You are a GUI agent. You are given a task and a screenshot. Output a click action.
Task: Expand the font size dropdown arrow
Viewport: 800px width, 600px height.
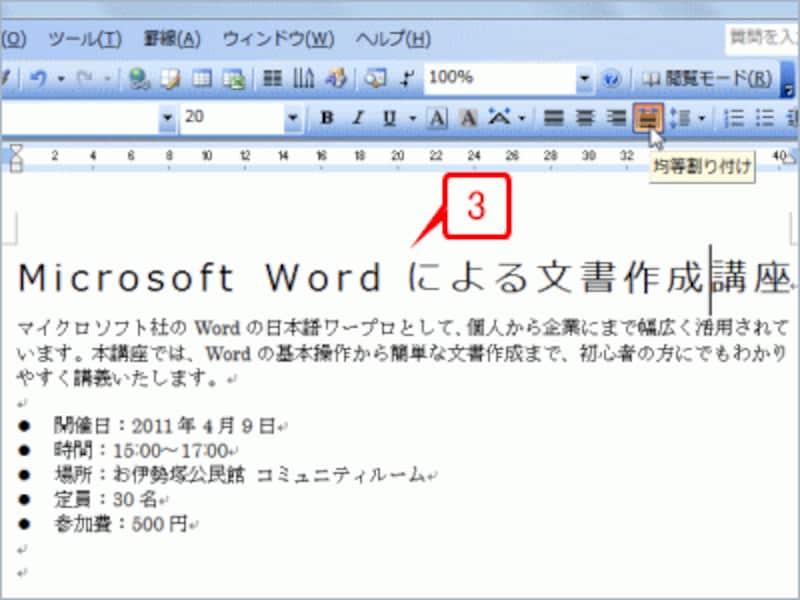(293, 118)
